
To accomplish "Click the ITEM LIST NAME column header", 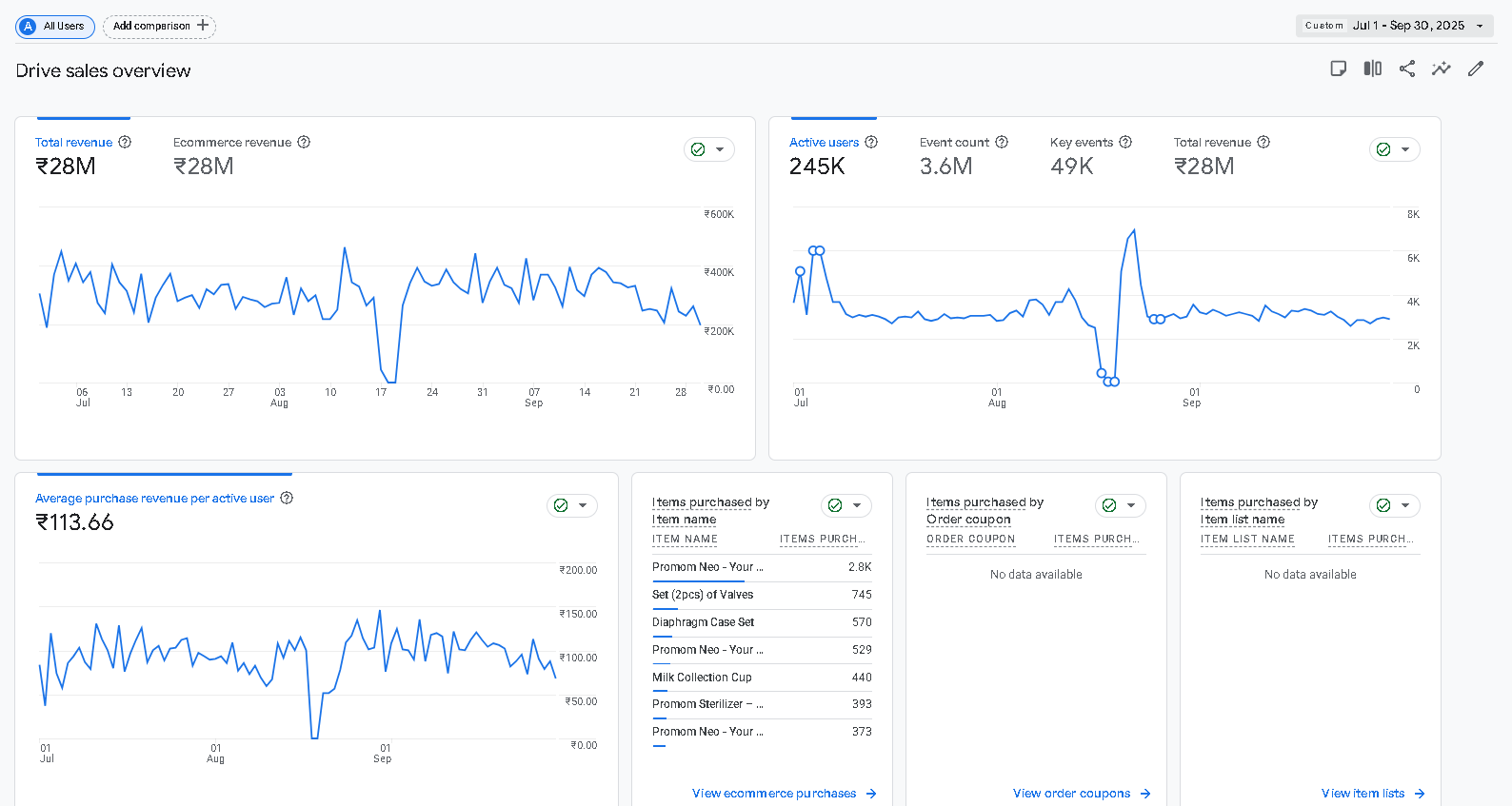I will click(x=1247, y=540).
